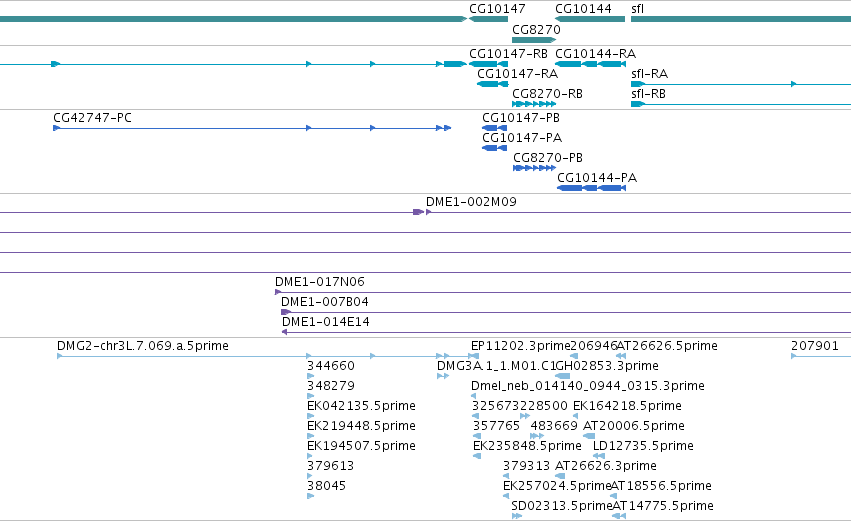This screenshot has width=851, height=521.
Task: Click the AT26626.5prime feature label
Action: (x=667, y=346)
